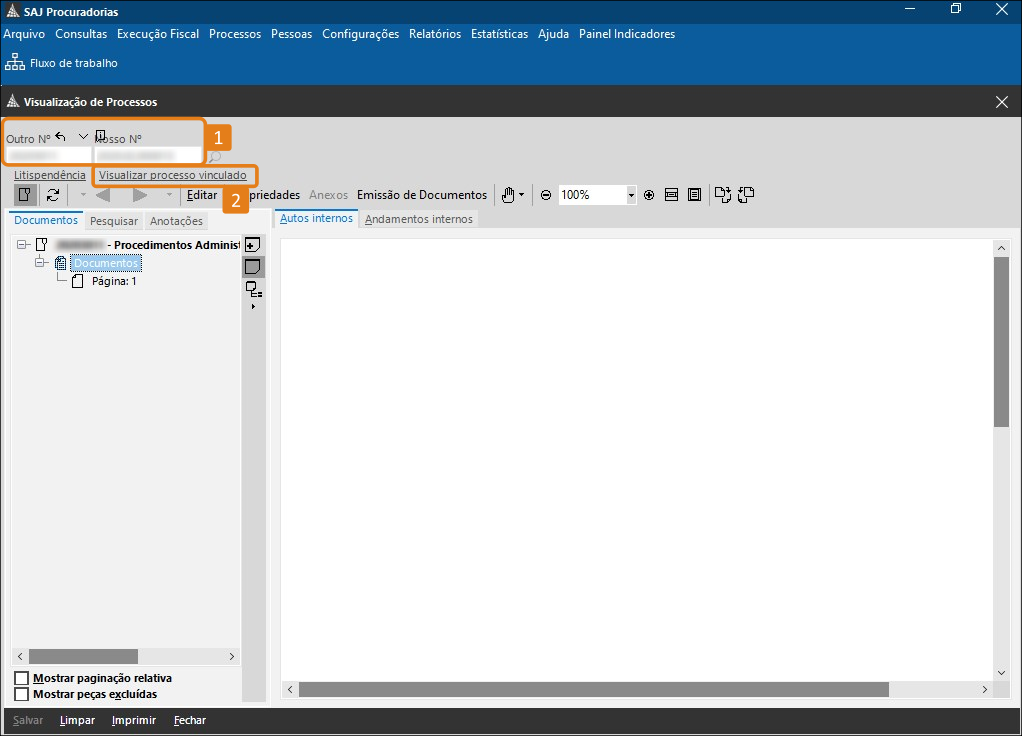The height and width of the screenshot is (736, 1022).
Task: Click the refresh arrows toolbar icon
Action: click(x=53, y=195)
